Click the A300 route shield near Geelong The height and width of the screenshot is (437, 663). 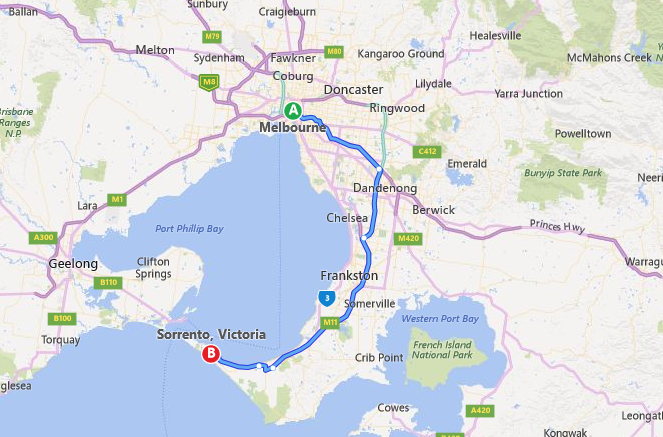tap(43, 237)
